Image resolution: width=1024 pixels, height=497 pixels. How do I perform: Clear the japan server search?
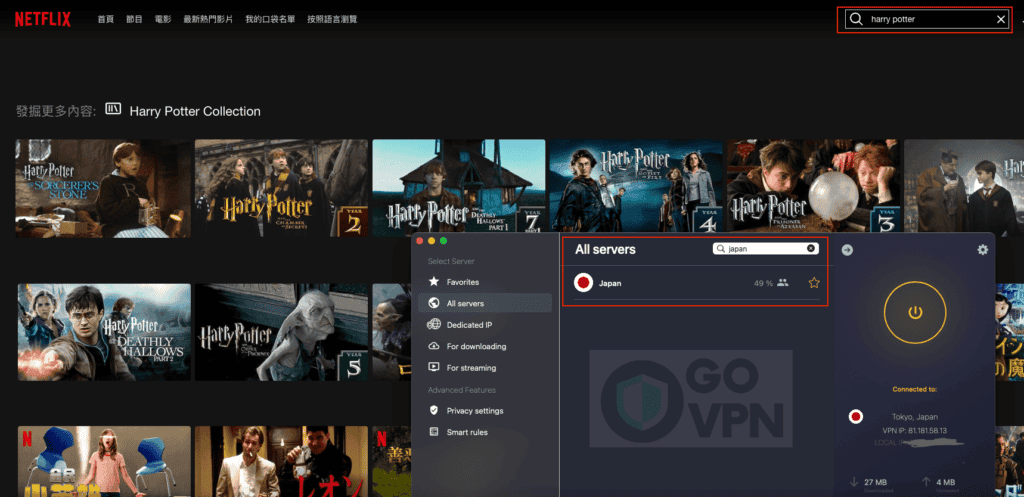(x=811, y=249)
